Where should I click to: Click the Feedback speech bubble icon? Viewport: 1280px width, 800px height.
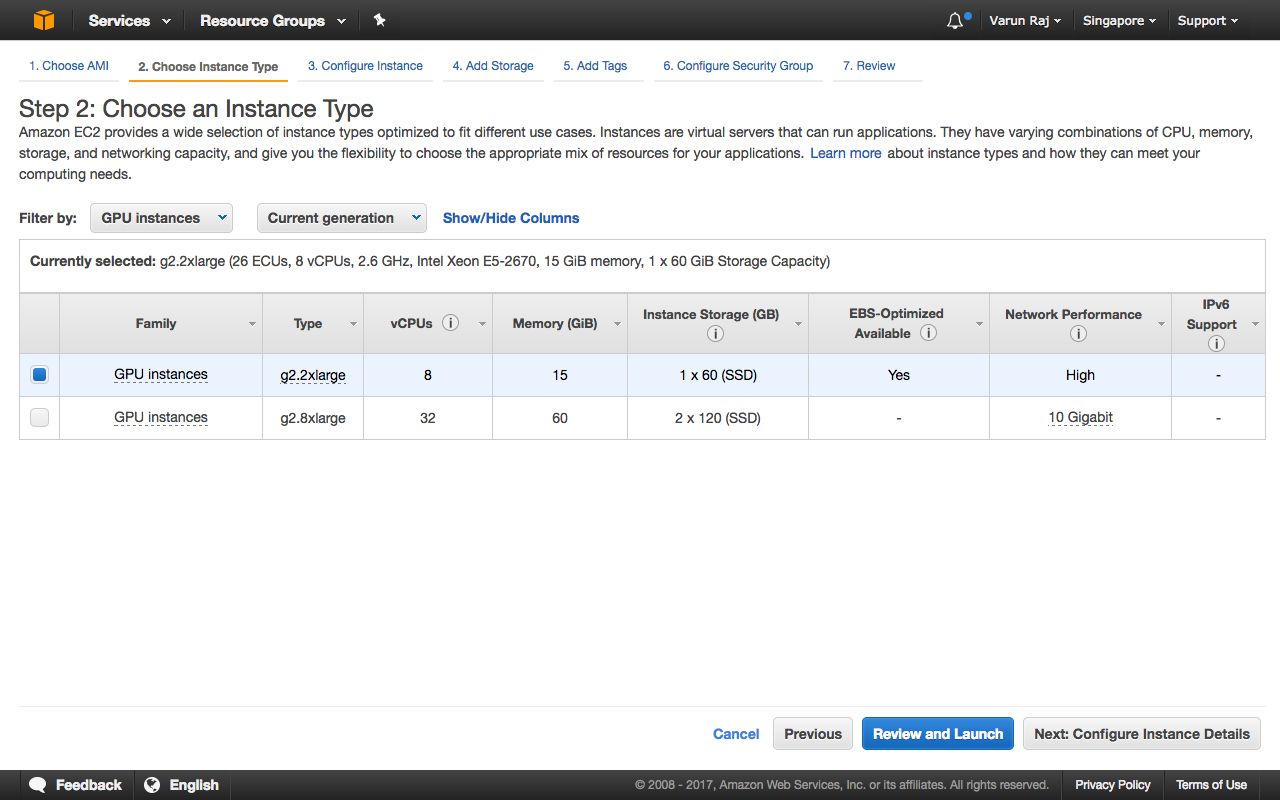38,785
